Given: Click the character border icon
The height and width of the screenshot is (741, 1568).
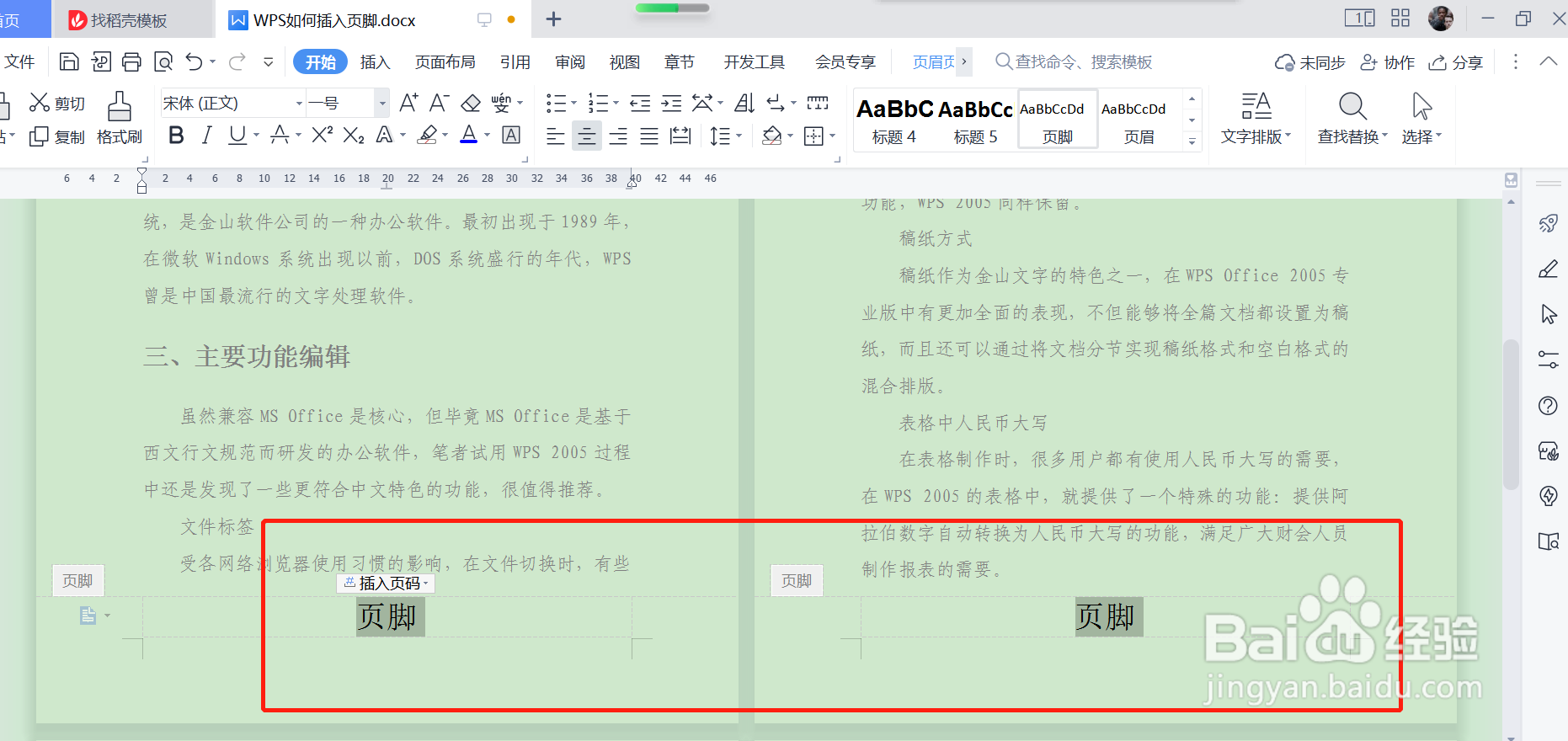Looking at the screenshot, I should coord(511,136).
